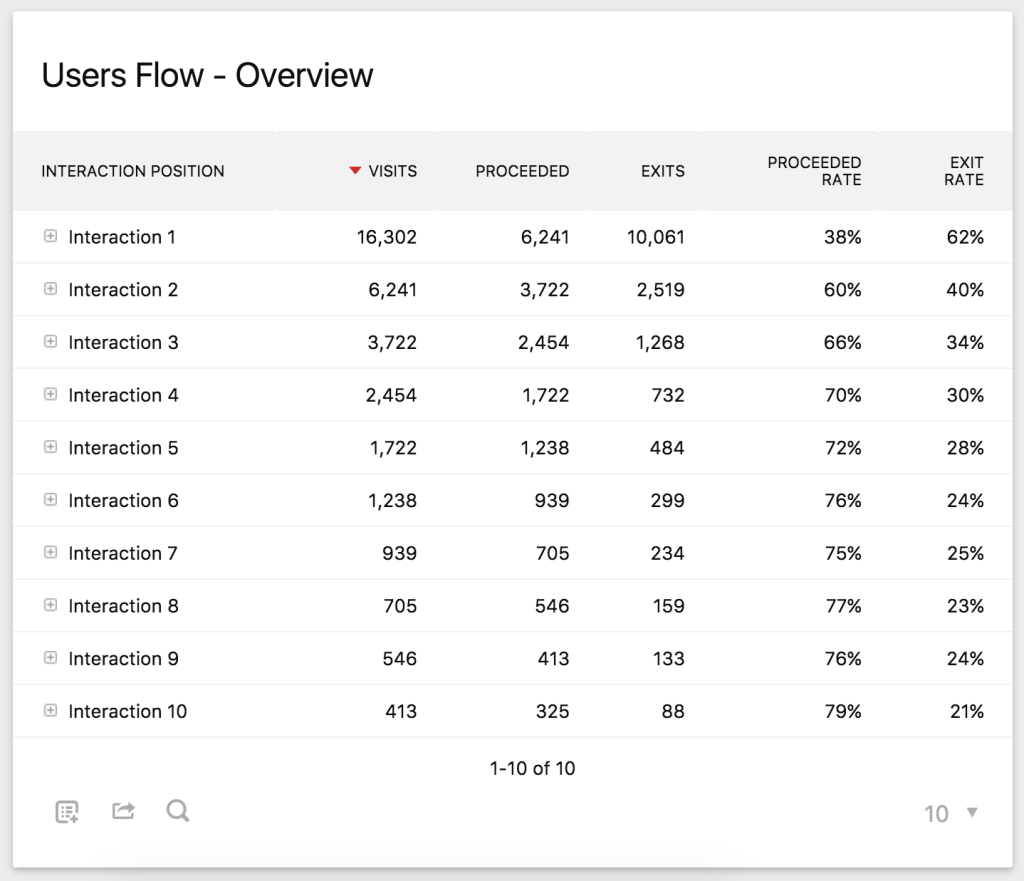
Task: Expand the Interaction 3 row
Action: click(x=50, y=342)
